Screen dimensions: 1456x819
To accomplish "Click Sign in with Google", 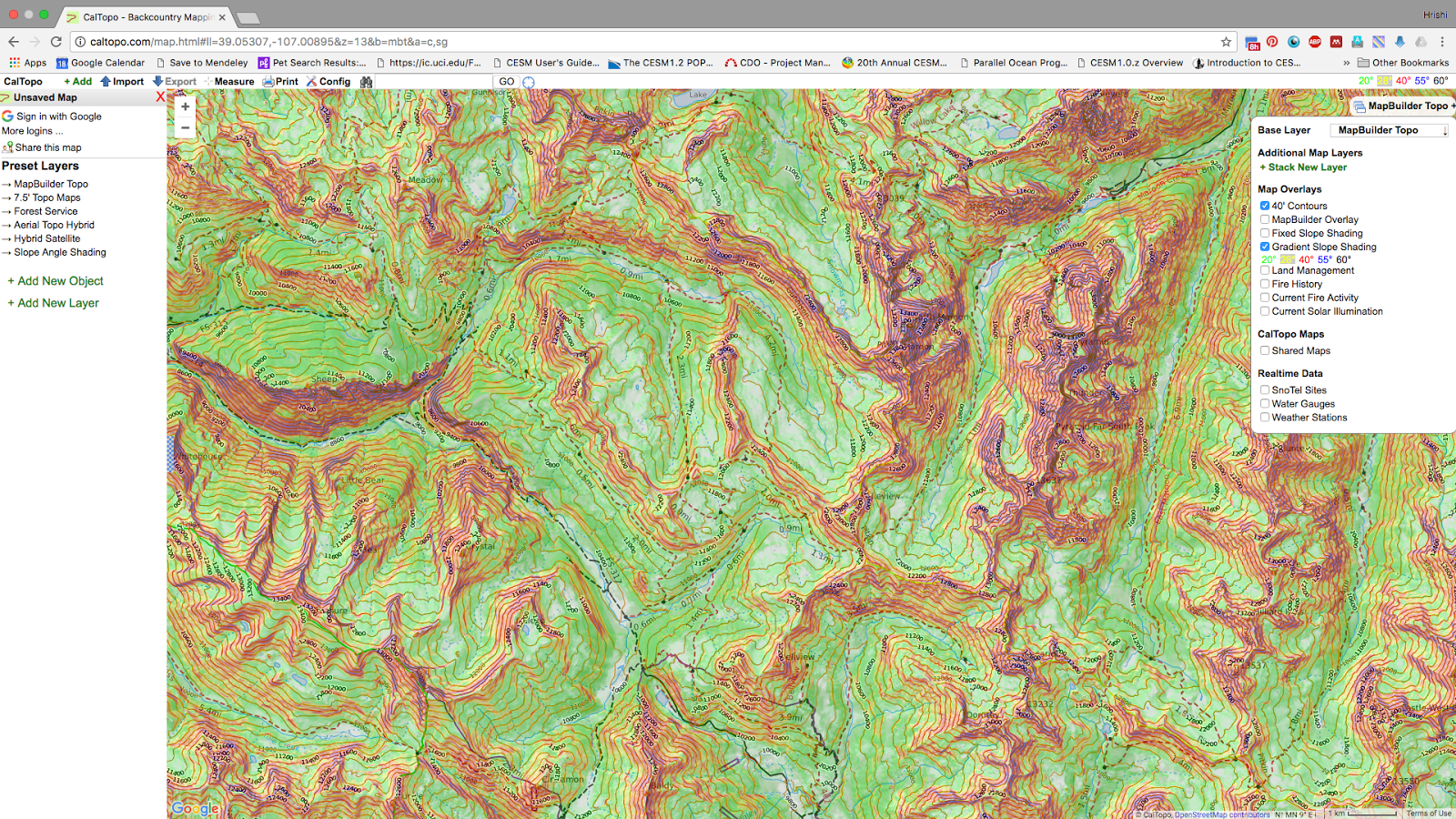I will coord(52,116).
